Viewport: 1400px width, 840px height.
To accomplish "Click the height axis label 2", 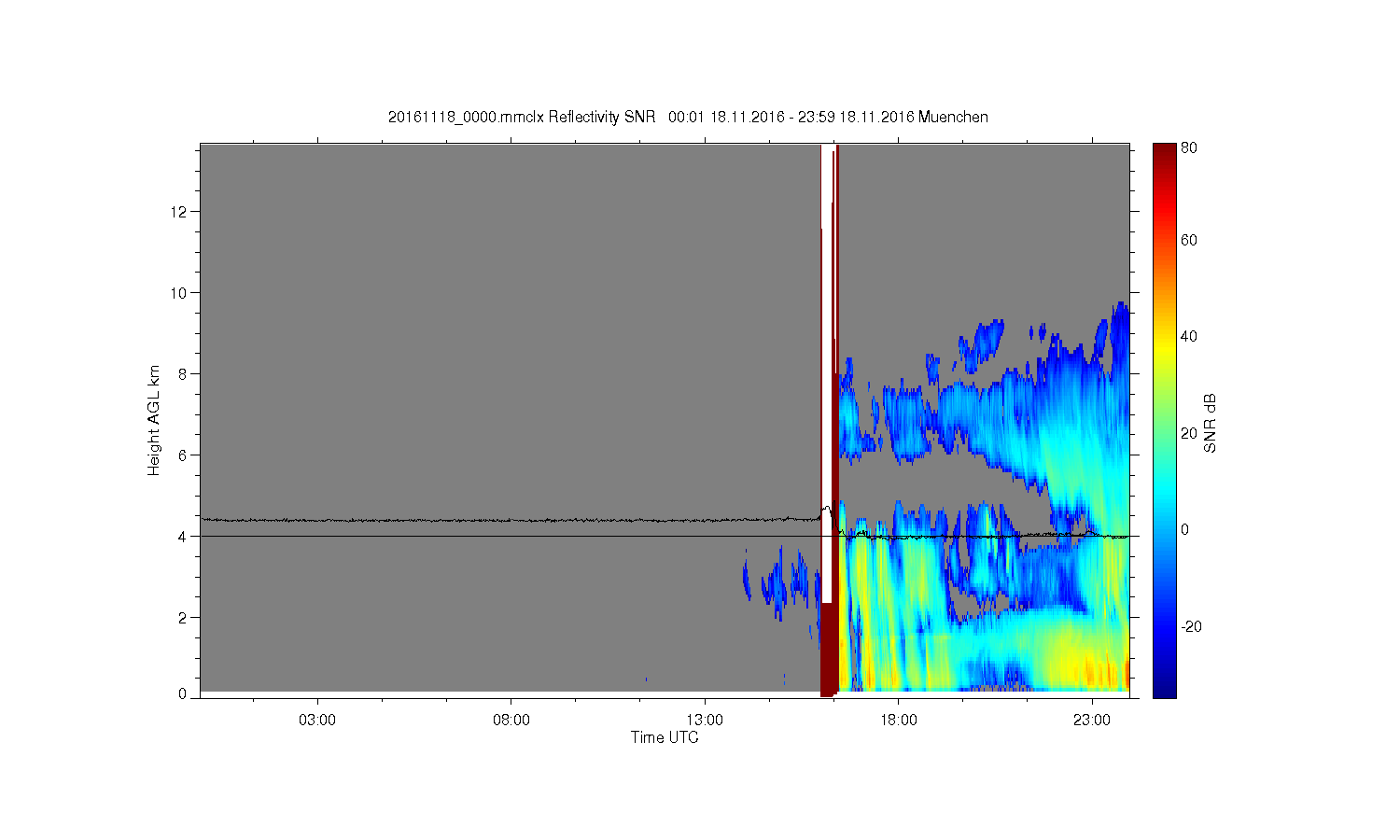I will point(183,618).
